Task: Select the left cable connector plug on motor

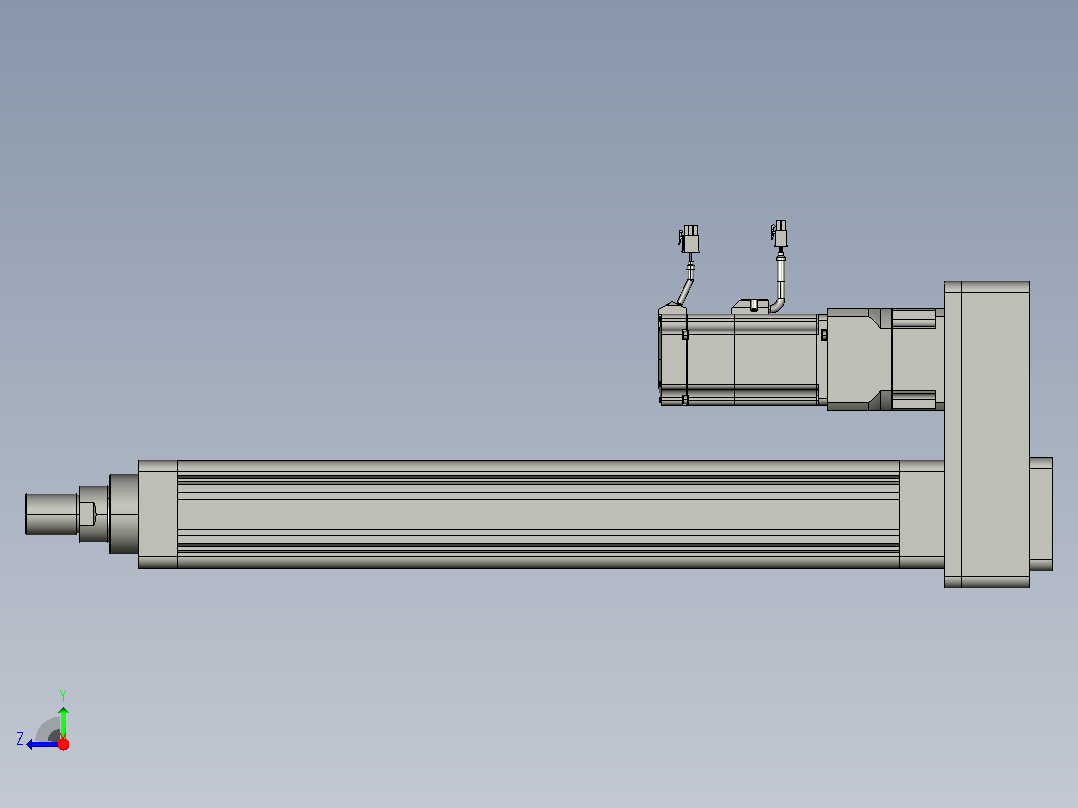Action: [690, 239]
